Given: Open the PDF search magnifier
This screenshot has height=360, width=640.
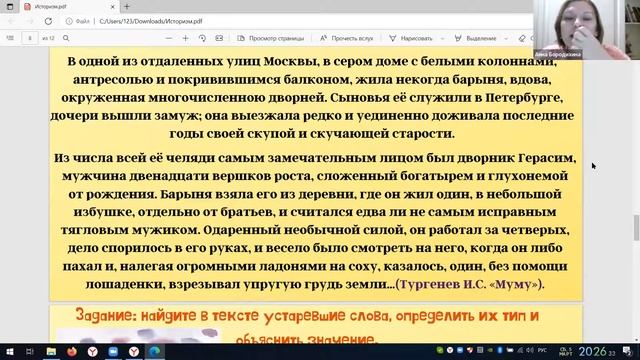Looking at the screenshot, I should [66, 38].
